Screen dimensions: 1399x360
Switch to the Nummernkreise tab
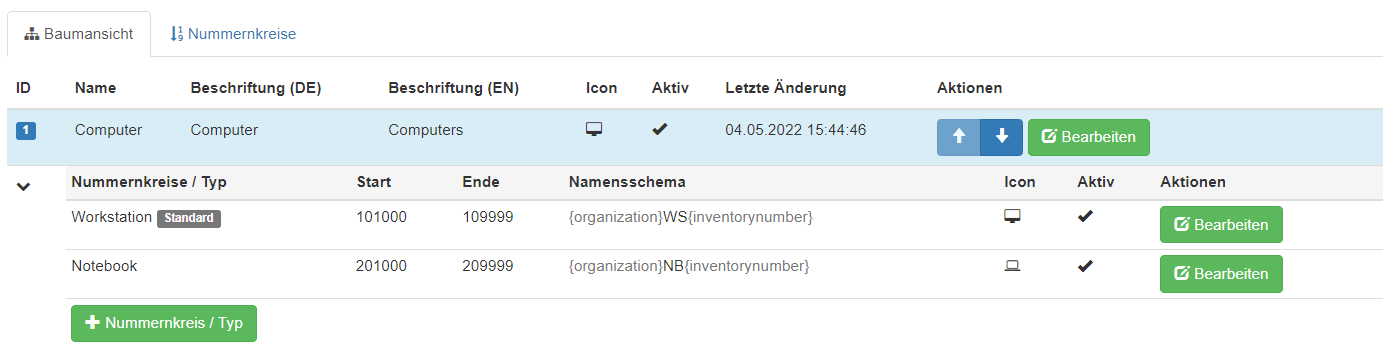(233, 34)
